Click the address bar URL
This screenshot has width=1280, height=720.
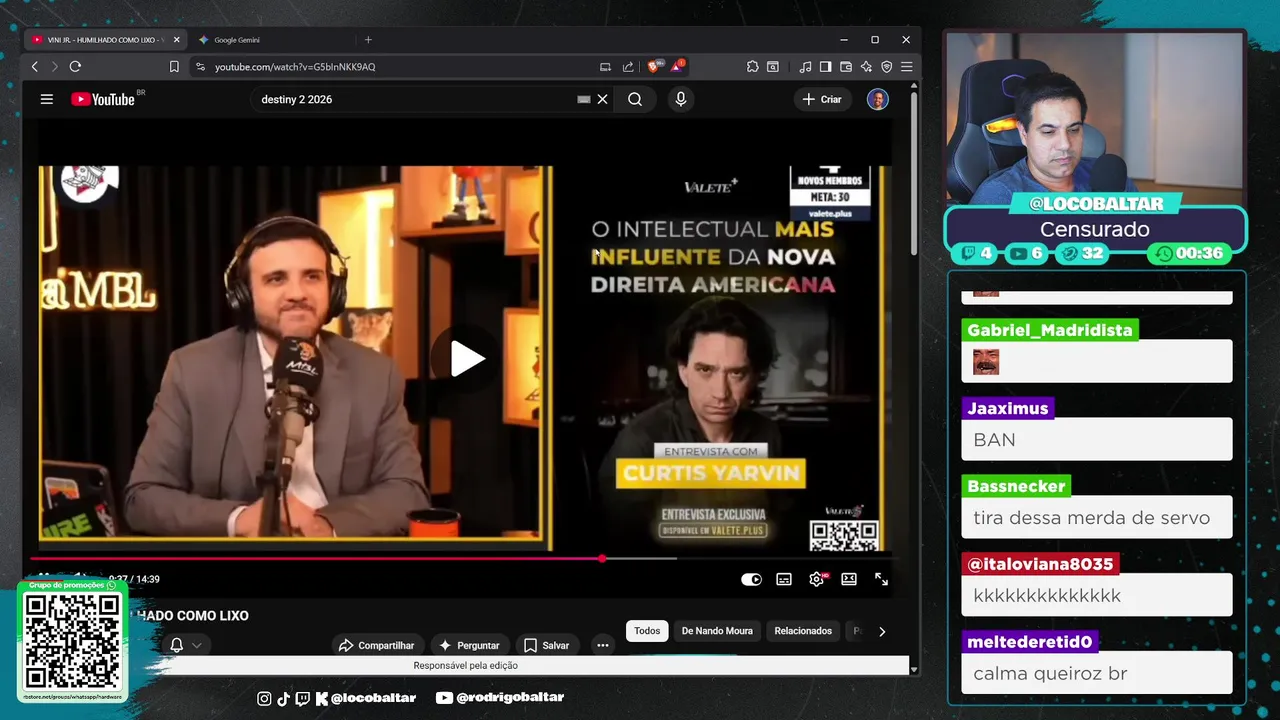295,67
